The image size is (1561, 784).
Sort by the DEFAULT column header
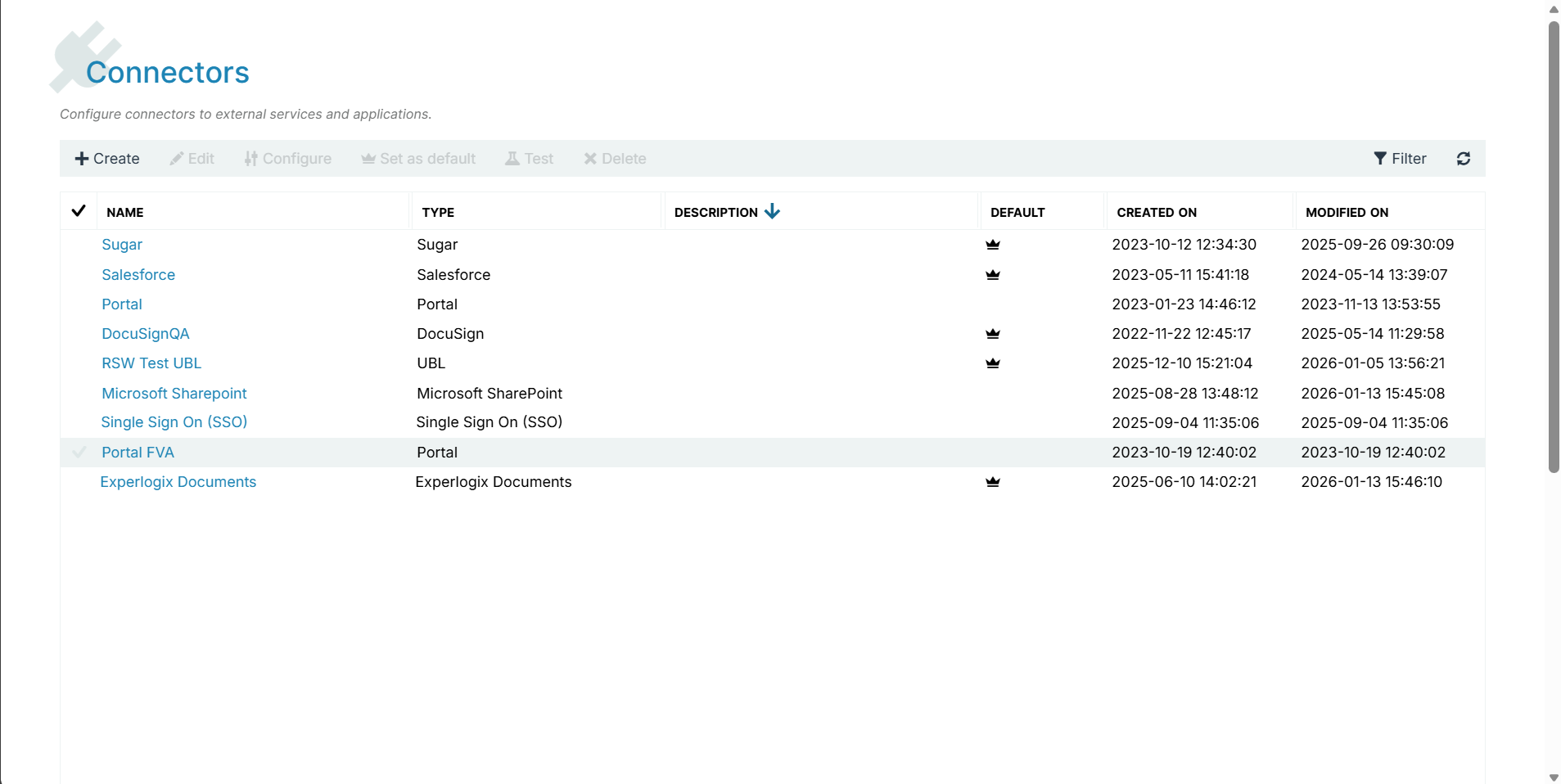click(x=1017, y=212)
